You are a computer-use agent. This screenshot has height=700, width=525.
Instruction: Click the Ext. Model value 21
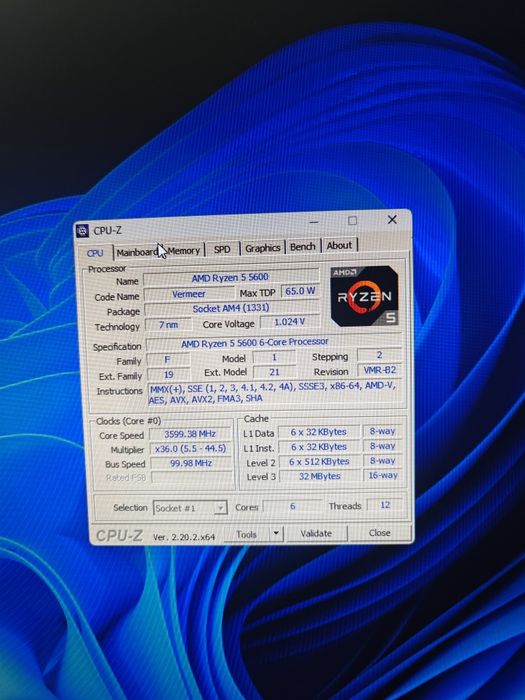[x=274, y=372]
